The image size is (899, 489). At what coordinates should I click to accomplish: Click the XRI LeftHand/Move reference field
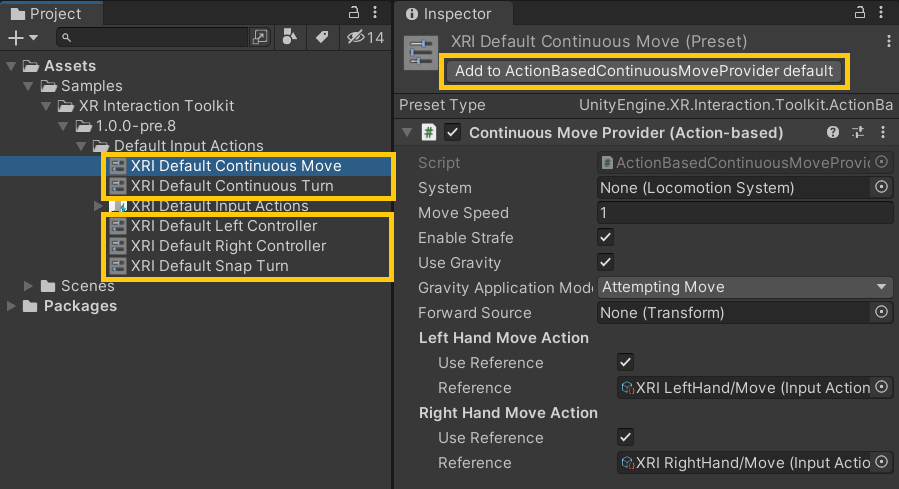[744, 388]
